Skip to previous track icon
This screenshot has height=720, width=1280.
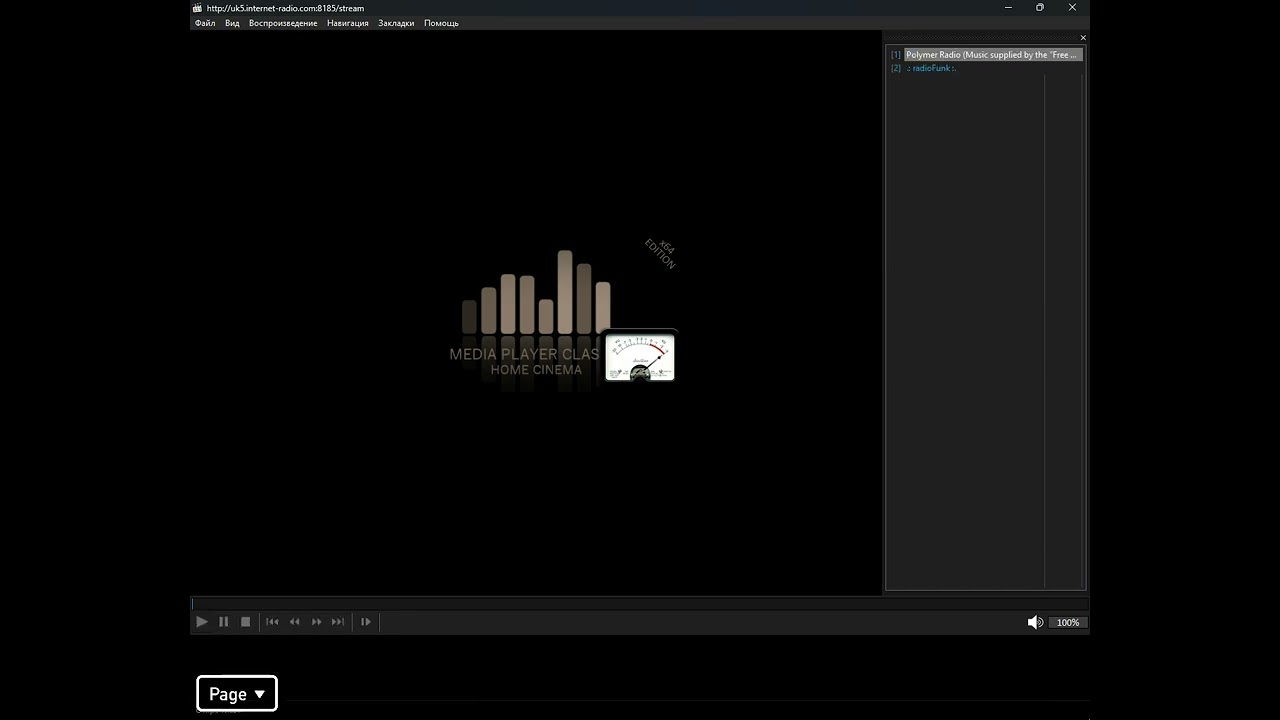pos(272,622)
